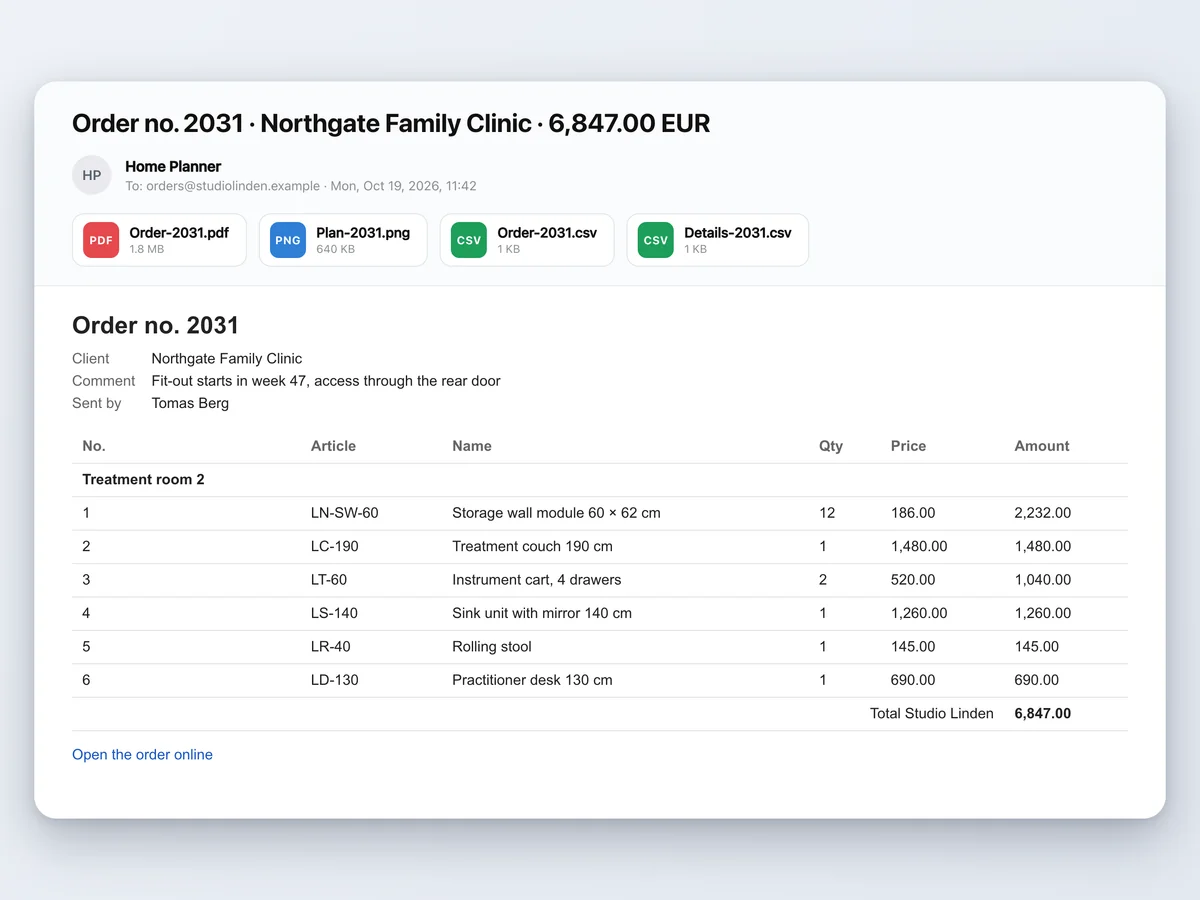The height and width of the screenshot is (900, 1200).
Task: Click the HP sender avatar
Action: pos(92,175)
